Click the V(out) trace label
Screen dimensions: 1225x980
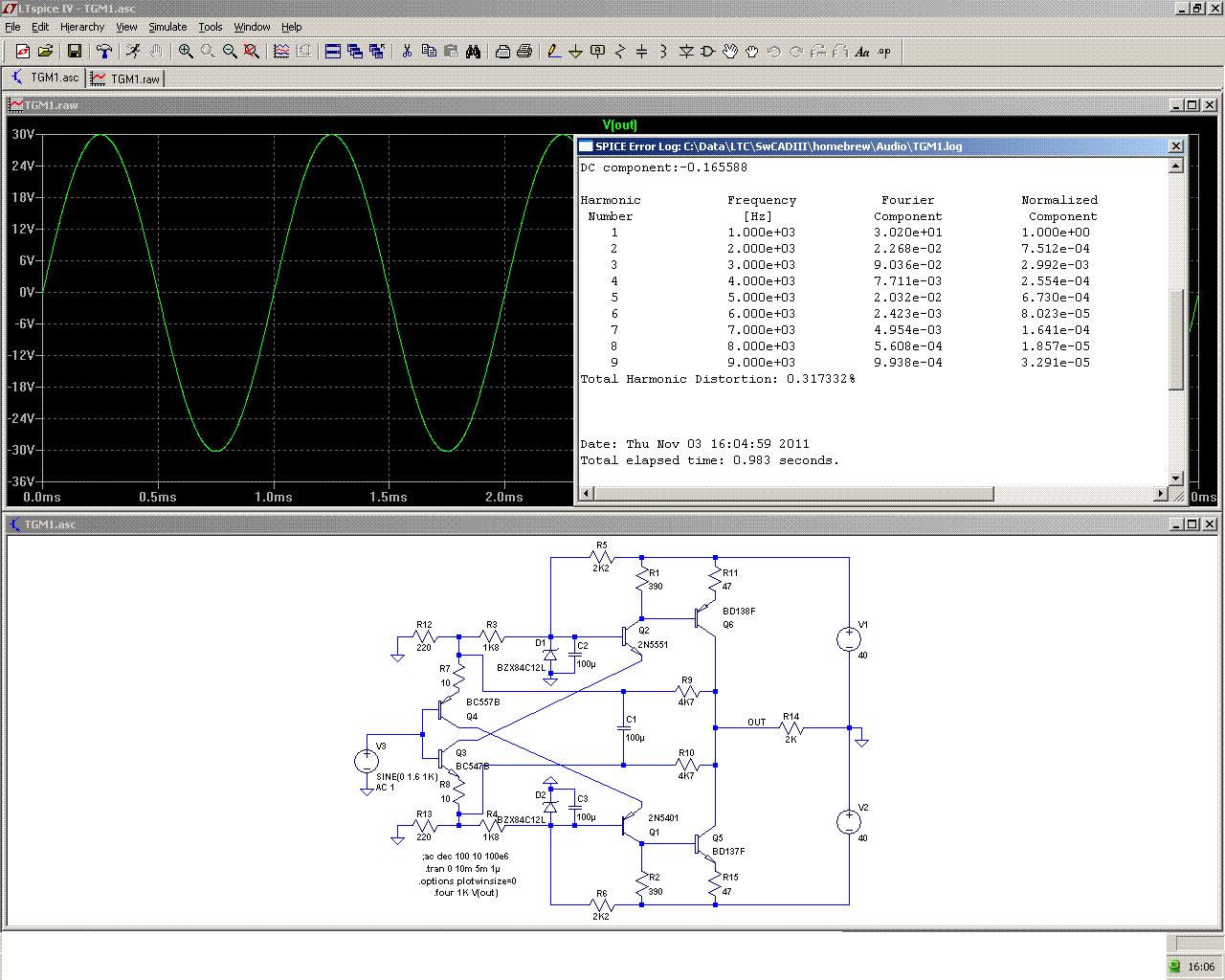(619, 125)
